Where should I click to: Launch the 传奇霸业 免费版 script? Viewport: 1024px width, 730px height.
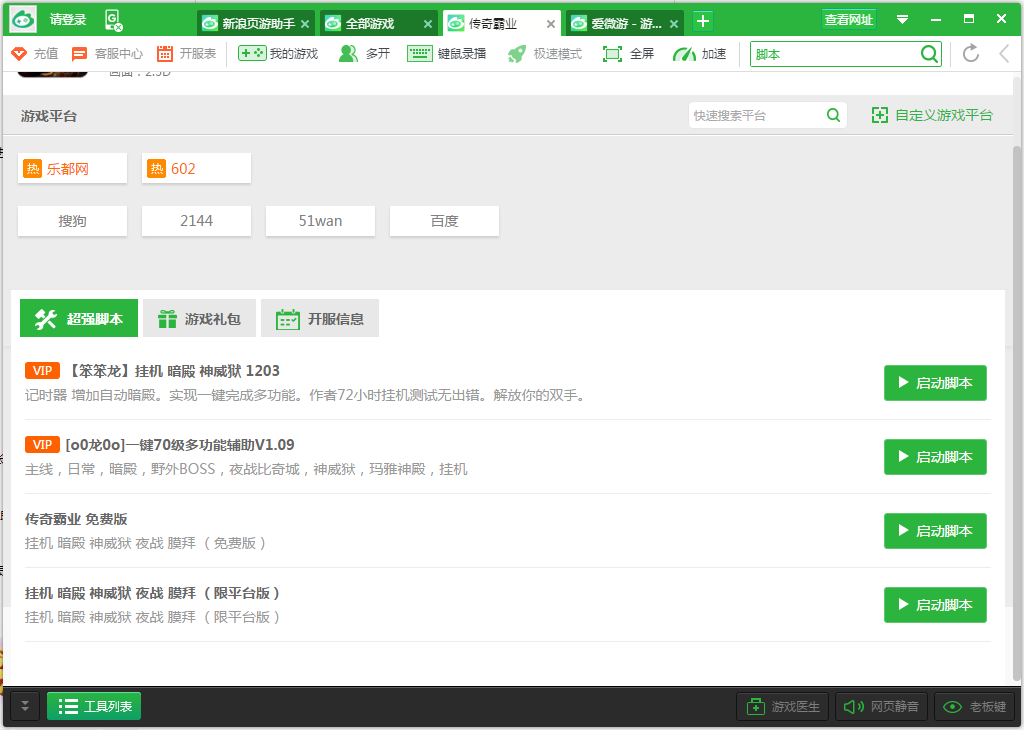(934, 530)
